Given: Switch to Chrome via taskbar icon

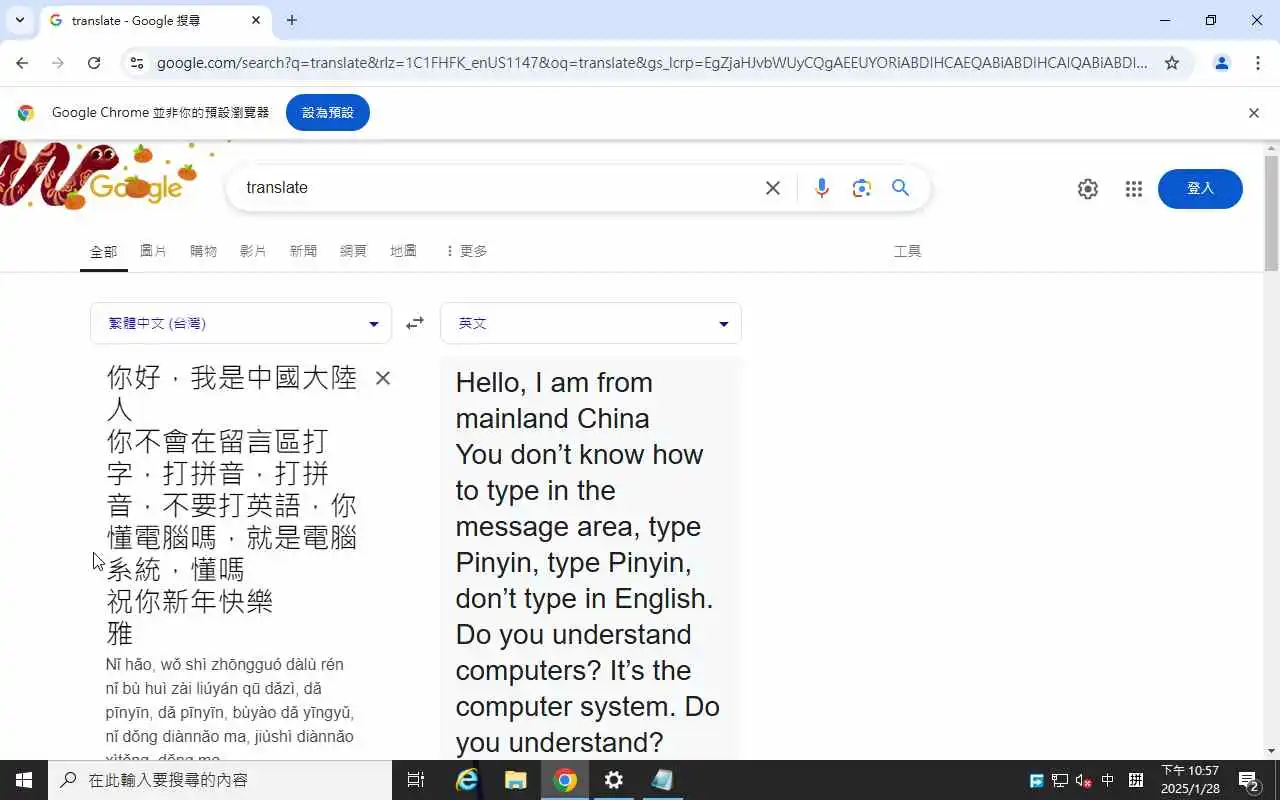Looking at the screenshot, I should click(565, 780).
